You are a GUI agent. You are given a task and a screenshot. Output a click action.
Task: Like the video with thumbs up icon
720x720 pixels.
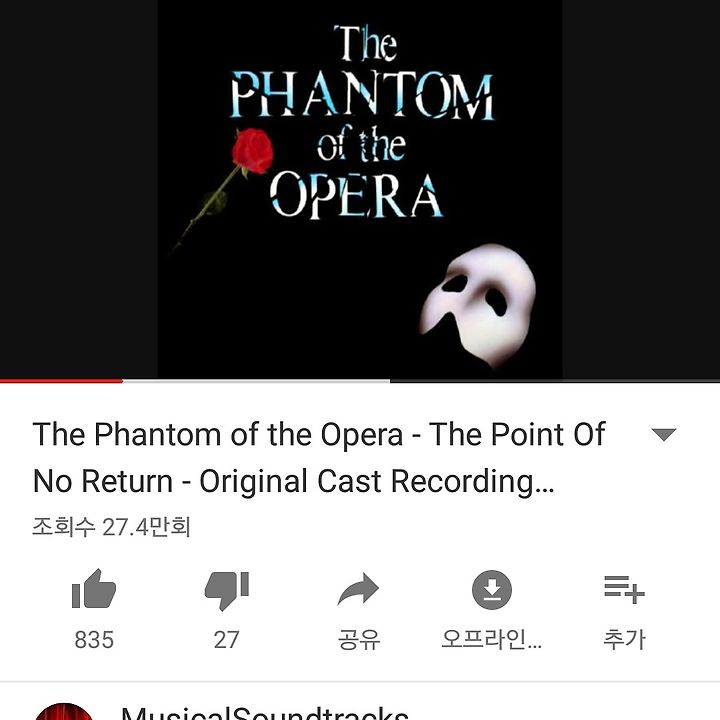coord(94,589)
